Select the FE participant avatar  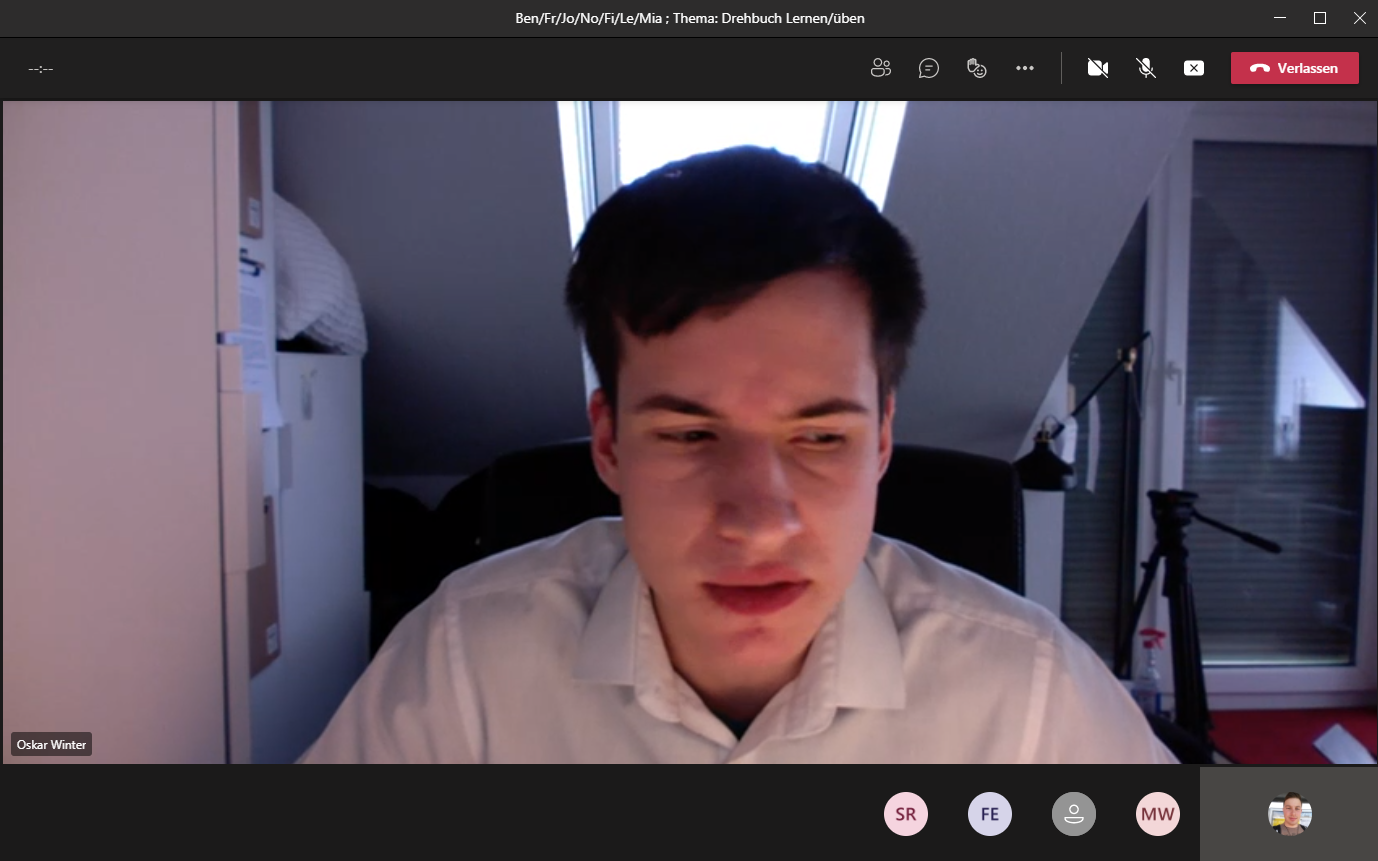point(990,814)
